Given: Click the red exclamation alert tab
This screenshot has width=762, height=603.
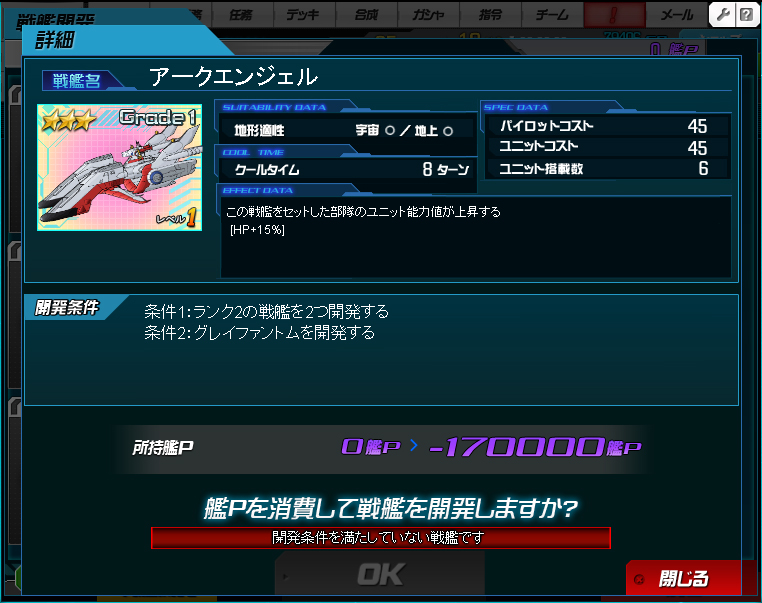Looking at the screenshot, I should coord(614,15).
